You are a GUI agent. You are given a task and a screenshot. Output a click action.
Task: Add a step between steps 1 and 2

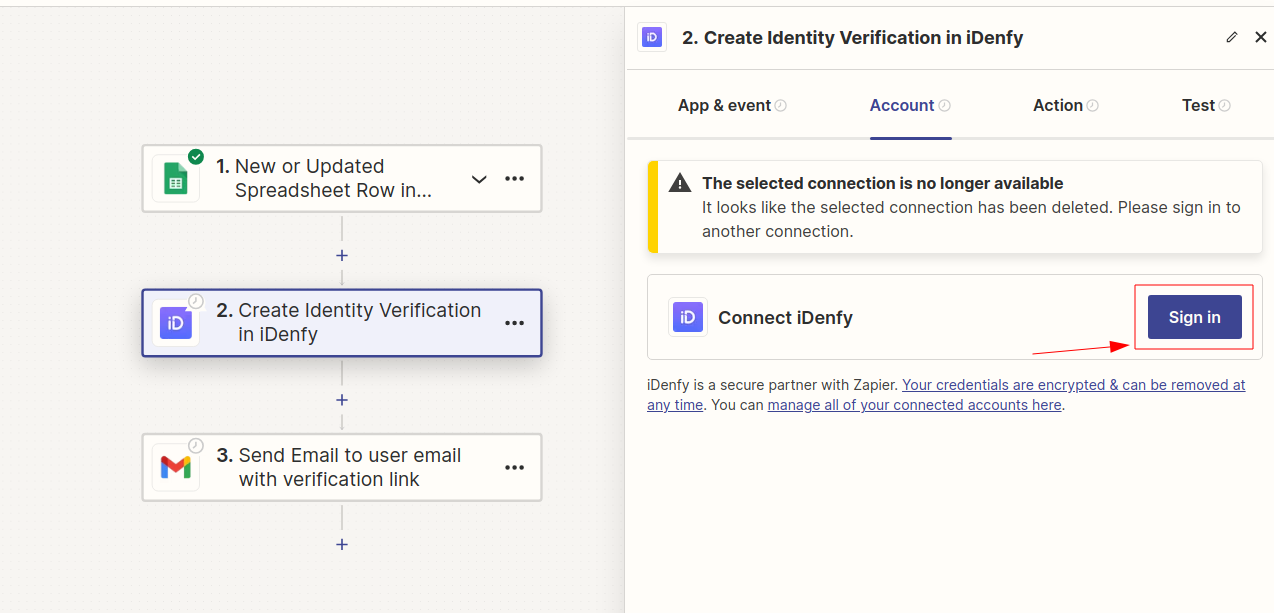[341, 255]
